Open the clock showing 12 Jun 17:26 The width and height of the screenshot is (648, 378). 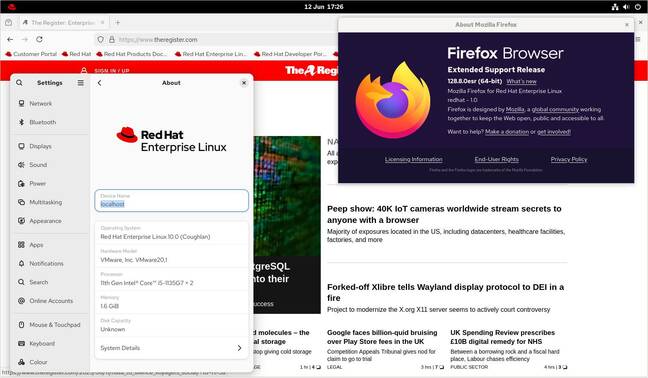pyautogui.click(x=324, y=7)
